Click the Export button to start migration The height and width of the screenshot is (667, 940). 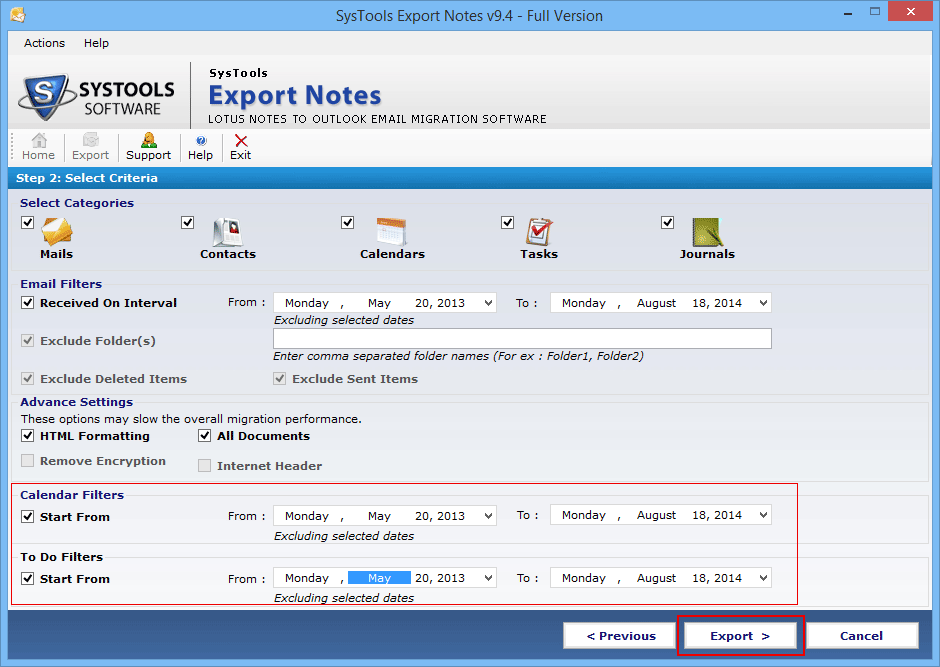click(740, 636)
